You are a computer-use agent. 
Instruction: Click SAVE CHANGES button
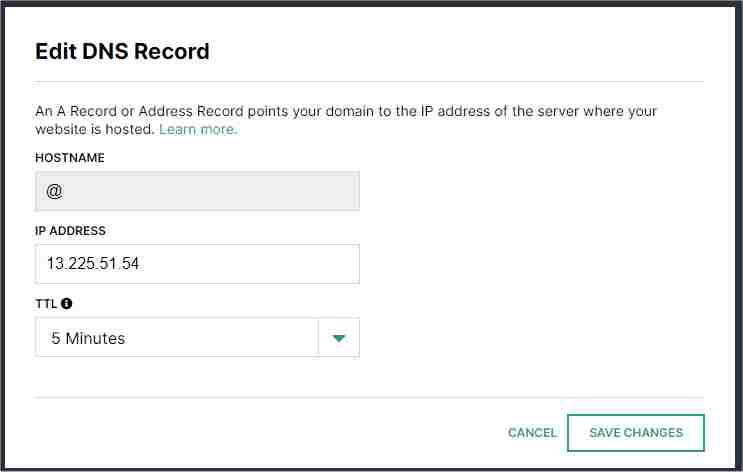click(x=635, y=433)
